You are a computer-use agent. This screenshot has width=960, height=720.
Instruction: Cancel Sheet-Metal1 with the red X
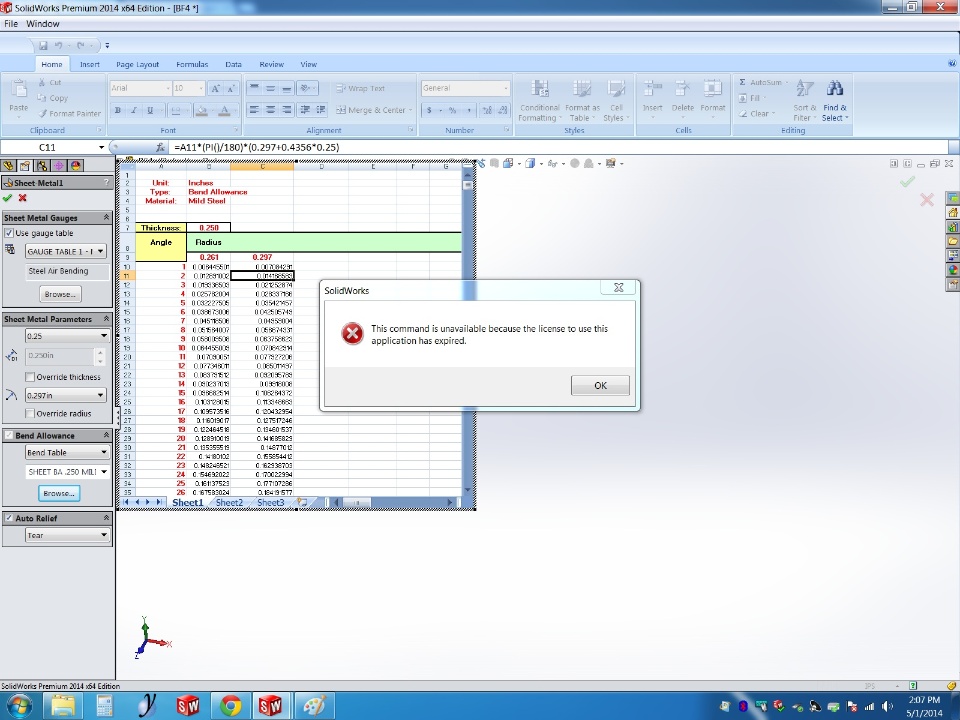[x=23, y=198]
